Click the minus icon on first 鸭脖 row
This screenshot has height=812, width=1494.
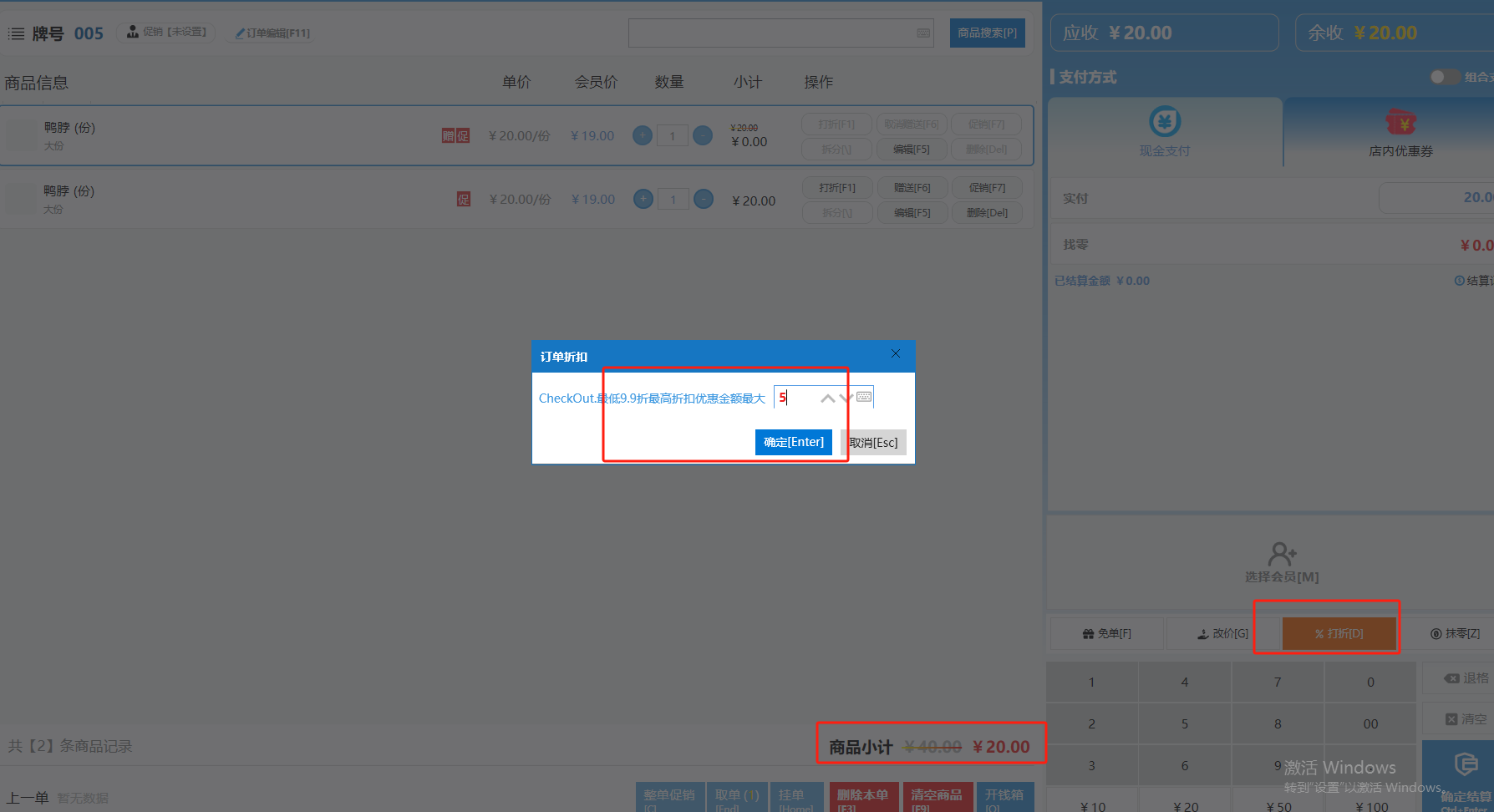703,135
